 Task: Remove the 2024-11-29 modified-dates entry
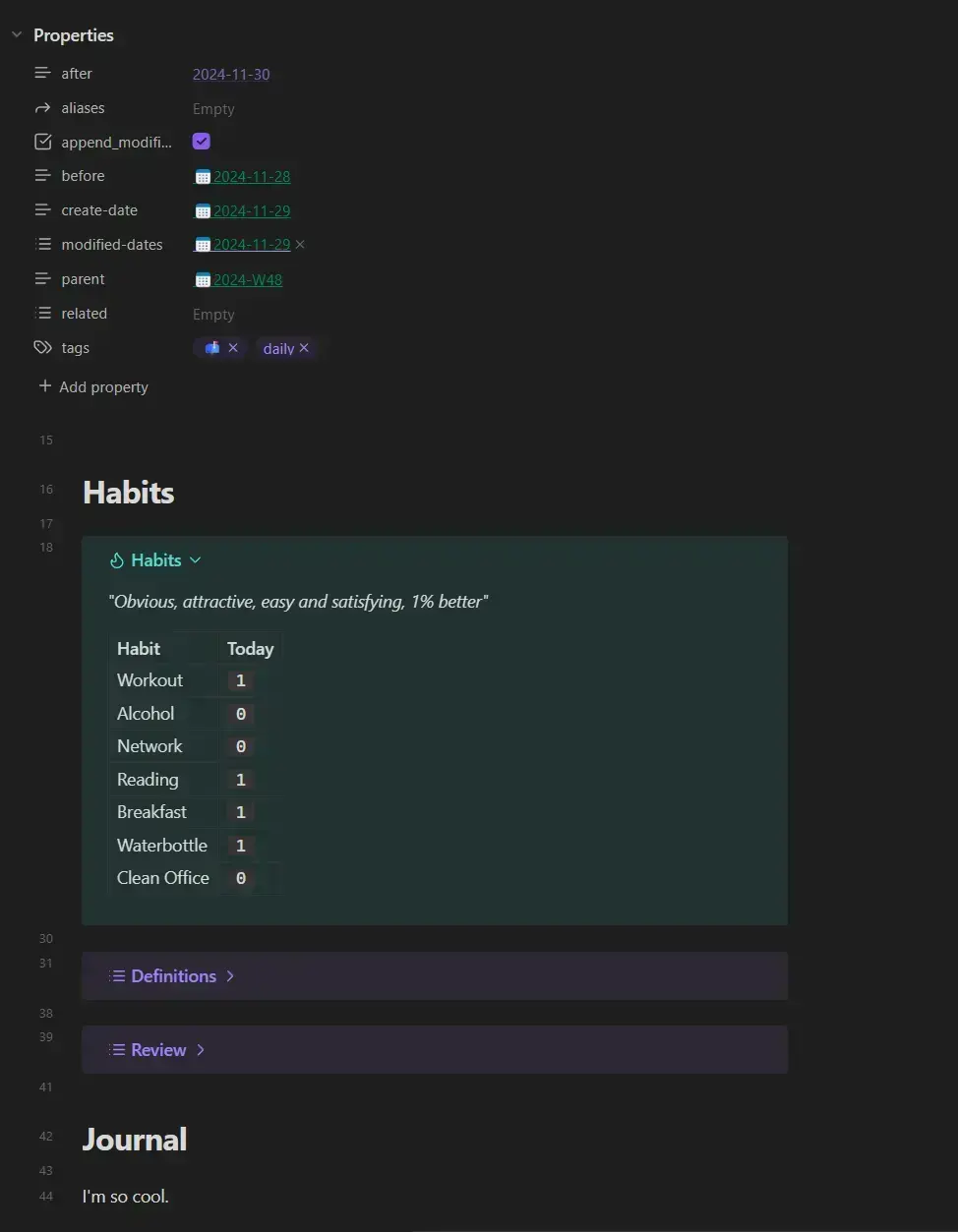click(300, 245)
